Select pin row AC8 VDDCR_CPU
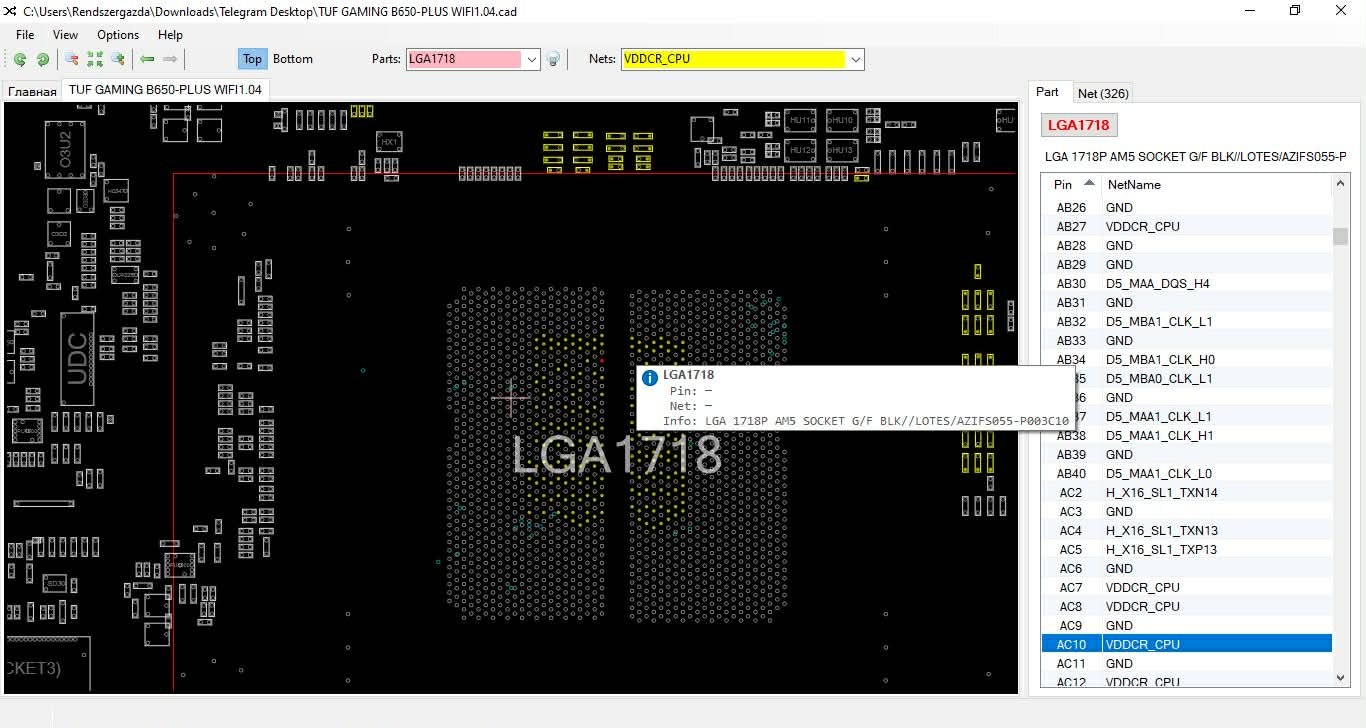 coord(1187,606)
